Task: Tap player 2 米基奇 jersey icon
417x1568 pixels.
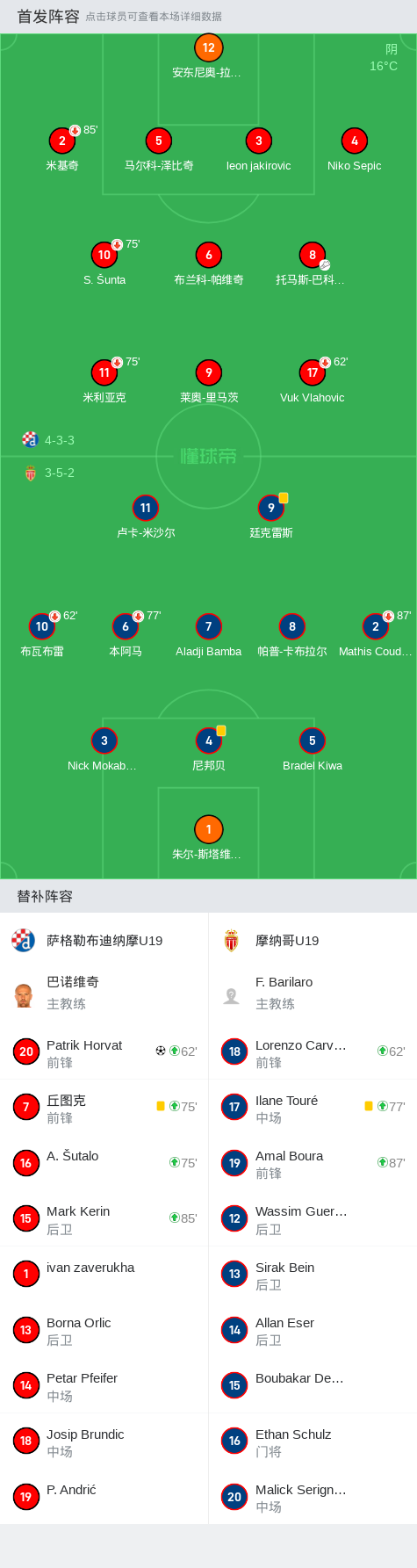Action: (x=62, y=141)
